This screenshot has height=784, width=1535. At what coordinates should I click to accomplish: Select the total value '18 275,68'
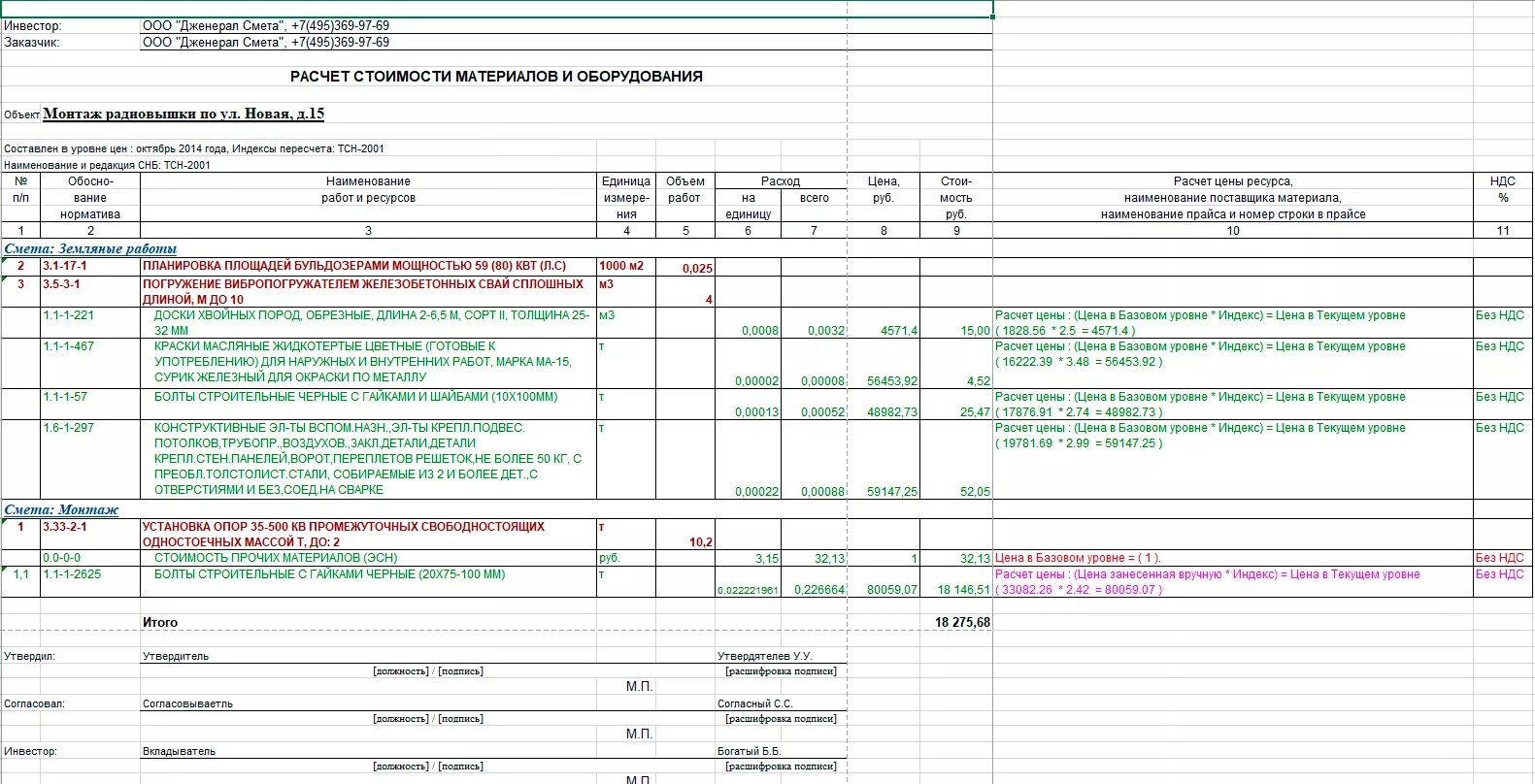(962, 622)
